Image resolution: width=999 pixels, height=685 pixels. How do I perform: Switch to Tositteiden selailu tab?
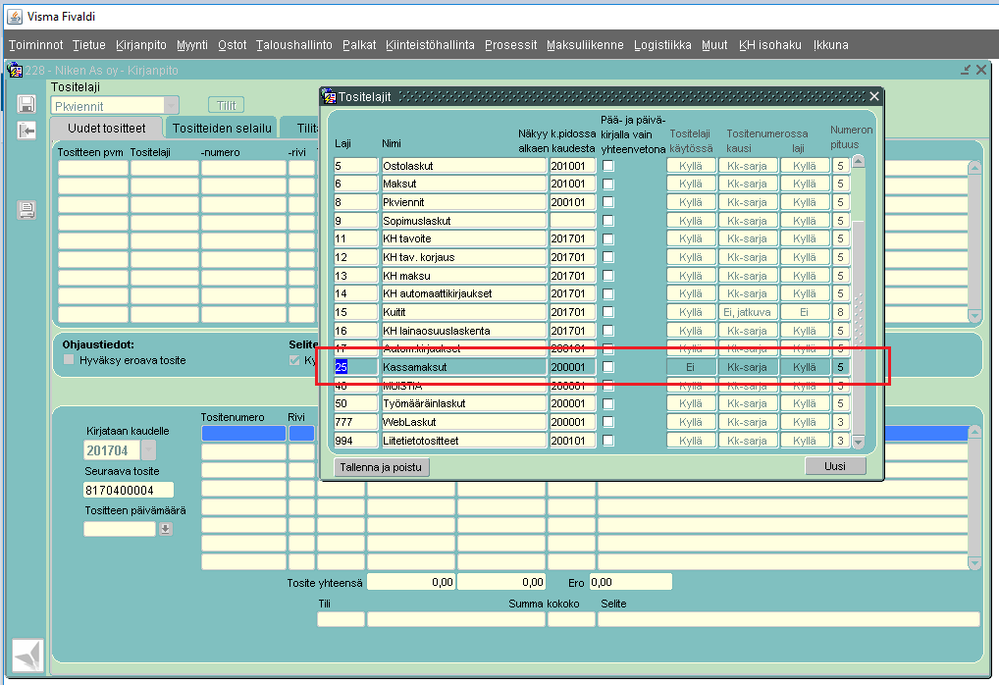(222, 128)
